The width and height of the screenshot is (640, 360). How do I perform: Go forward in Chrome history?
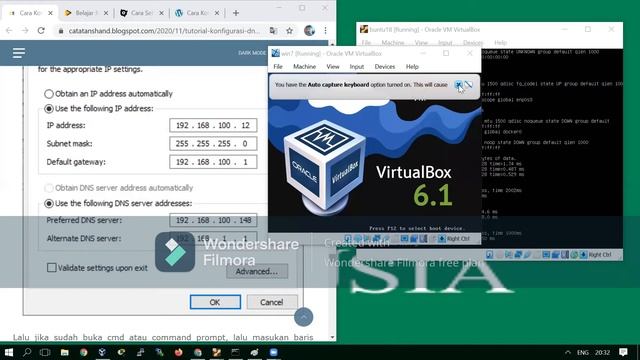tap(24, 31)
